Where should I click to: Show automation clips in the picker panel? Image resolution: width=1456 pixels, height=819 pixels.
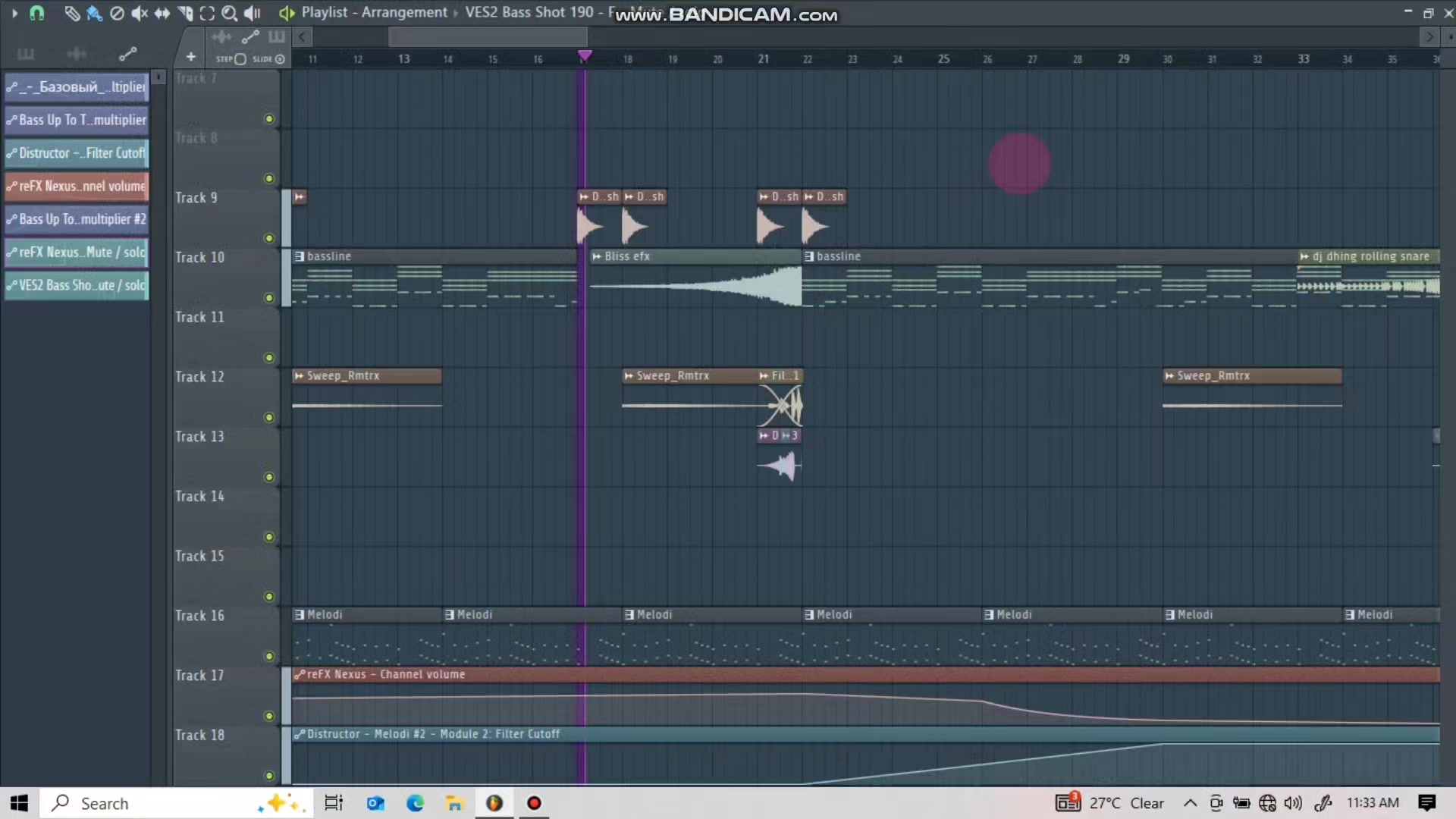[127, 54]
